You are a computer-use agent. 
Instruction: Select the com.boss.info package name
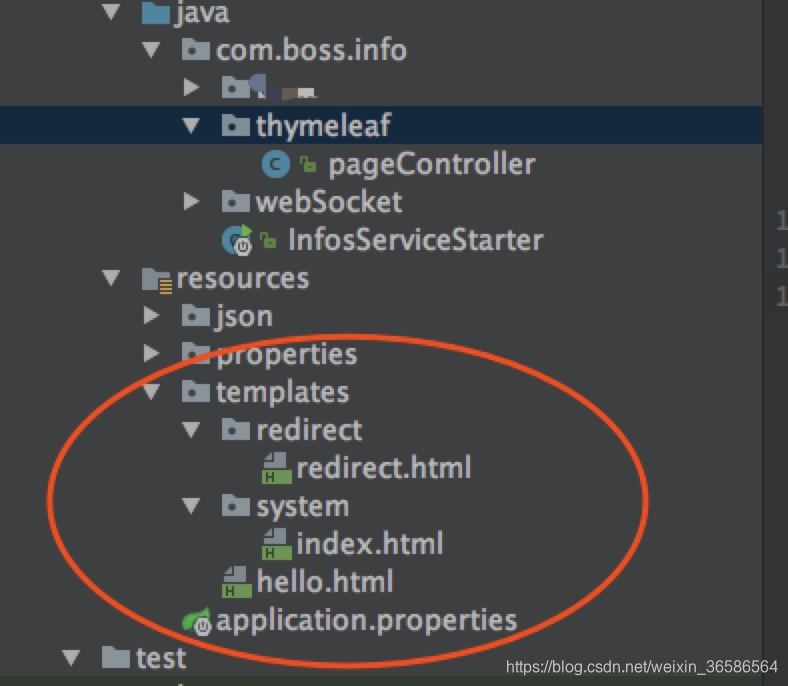tap(311, 50)
